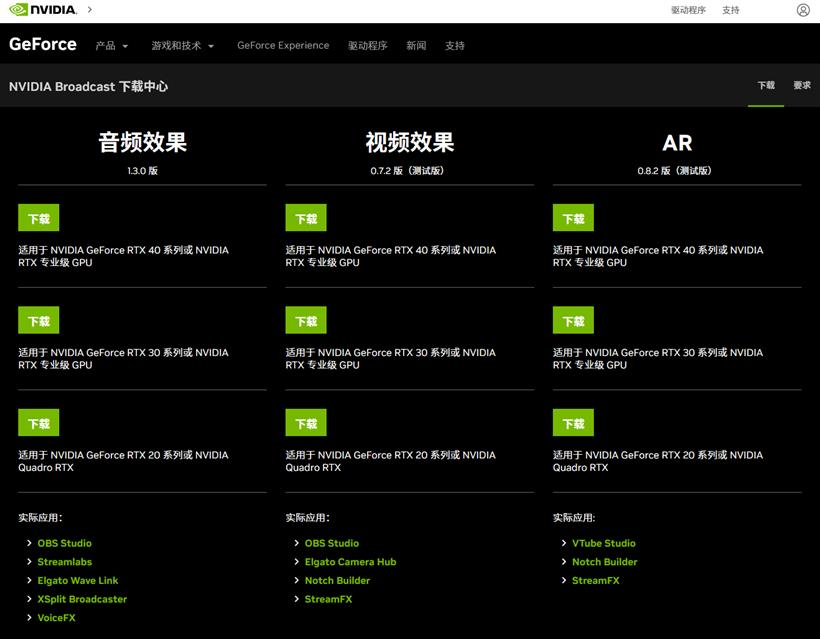Open 支持 in GeForce navigation bar
This screenshot has width=820, height=639.
coord(454,46)
